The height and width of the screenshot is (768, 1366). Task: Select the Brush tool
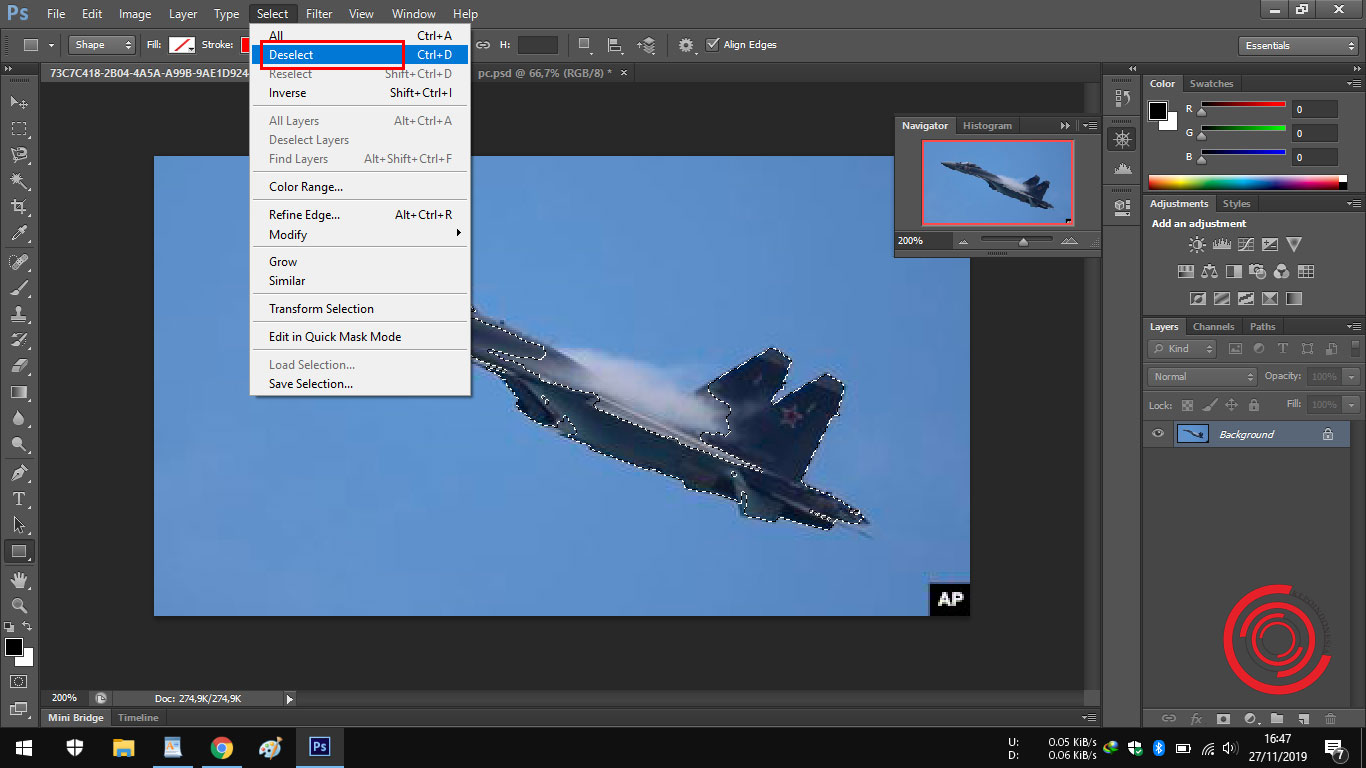19,288
